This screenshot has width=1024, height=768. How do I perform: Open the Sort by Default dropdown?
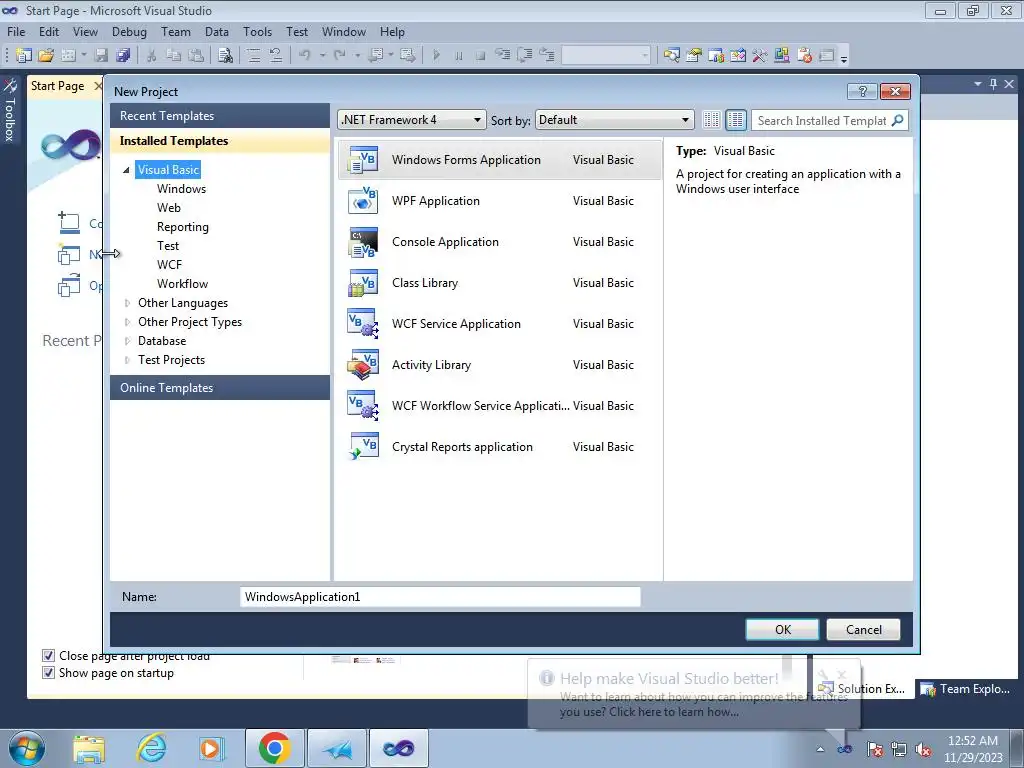[614, 120]
